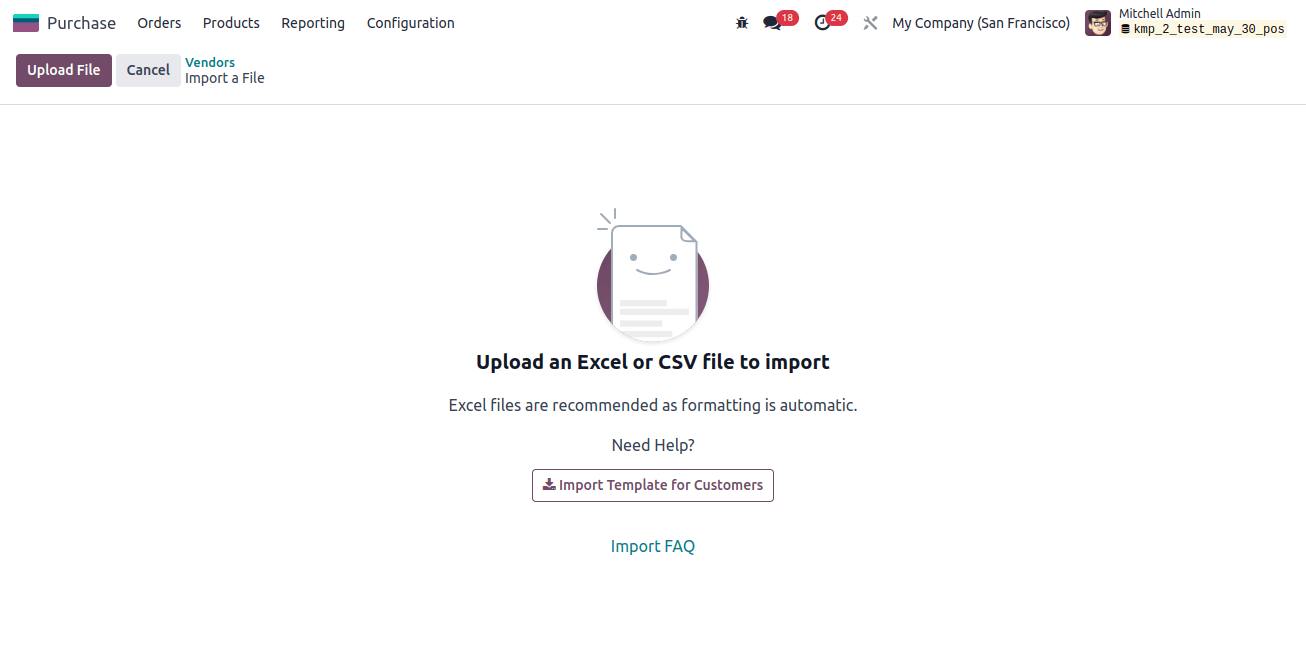Go back to Vendors breadcrumb
The height and width of the screenshot is (660, 1306).
(210, 62)
